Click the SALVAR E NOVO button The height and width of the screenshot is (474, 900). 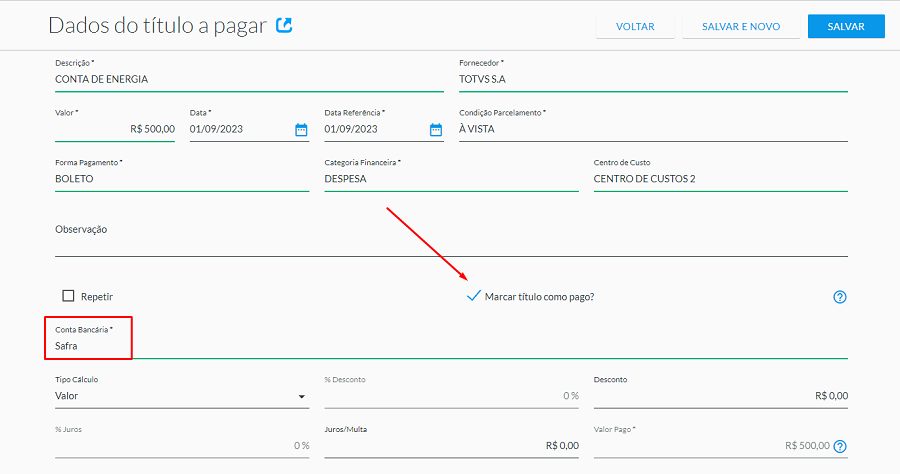tap(741, 26)
